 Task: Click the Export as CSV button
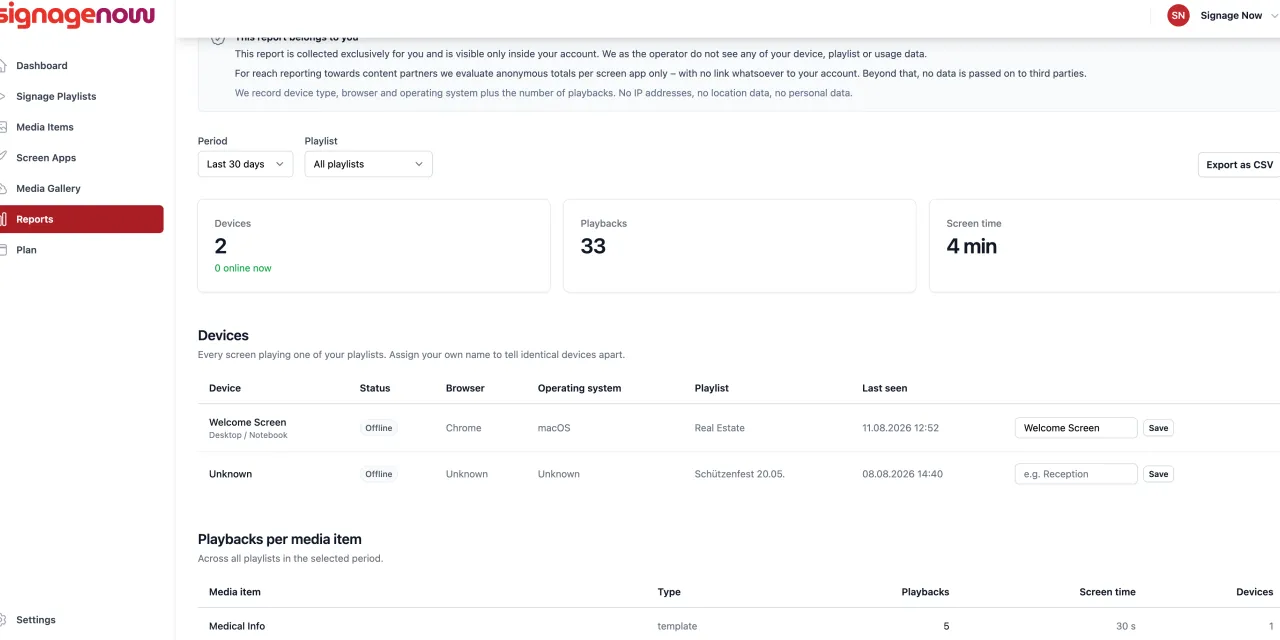(1240, 165)
